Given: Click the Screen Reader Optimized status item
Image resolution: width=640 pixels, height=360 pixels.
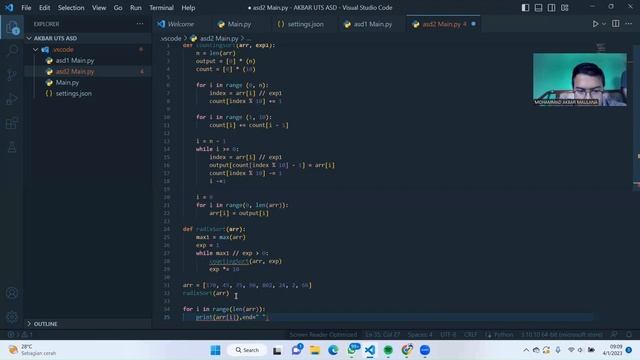Looking at the screenshot, I should coord(323,334).
